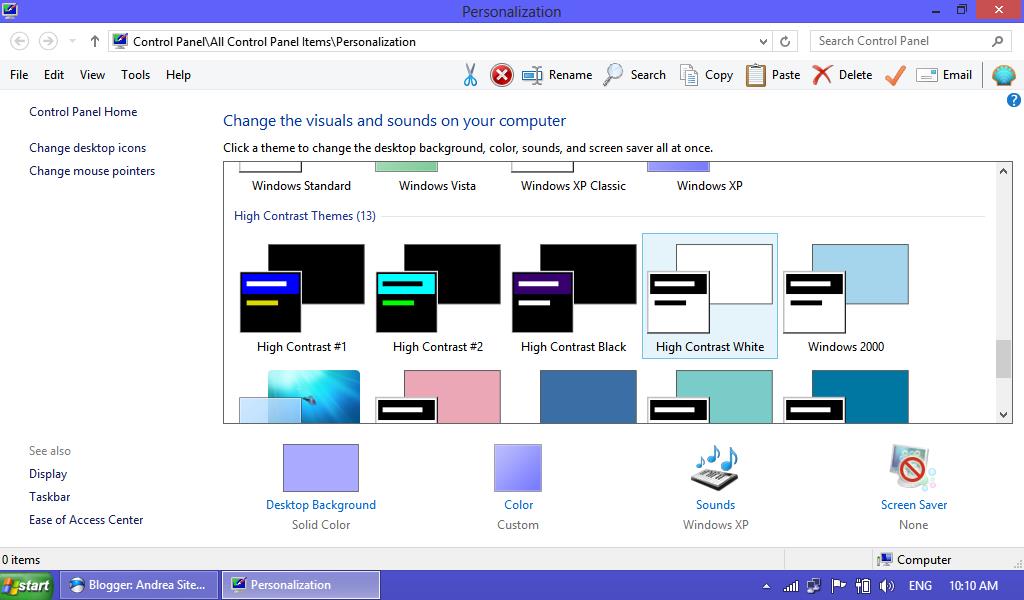Open the Sounds settings icon
1024x600 pixels.
tap(715, 468)
